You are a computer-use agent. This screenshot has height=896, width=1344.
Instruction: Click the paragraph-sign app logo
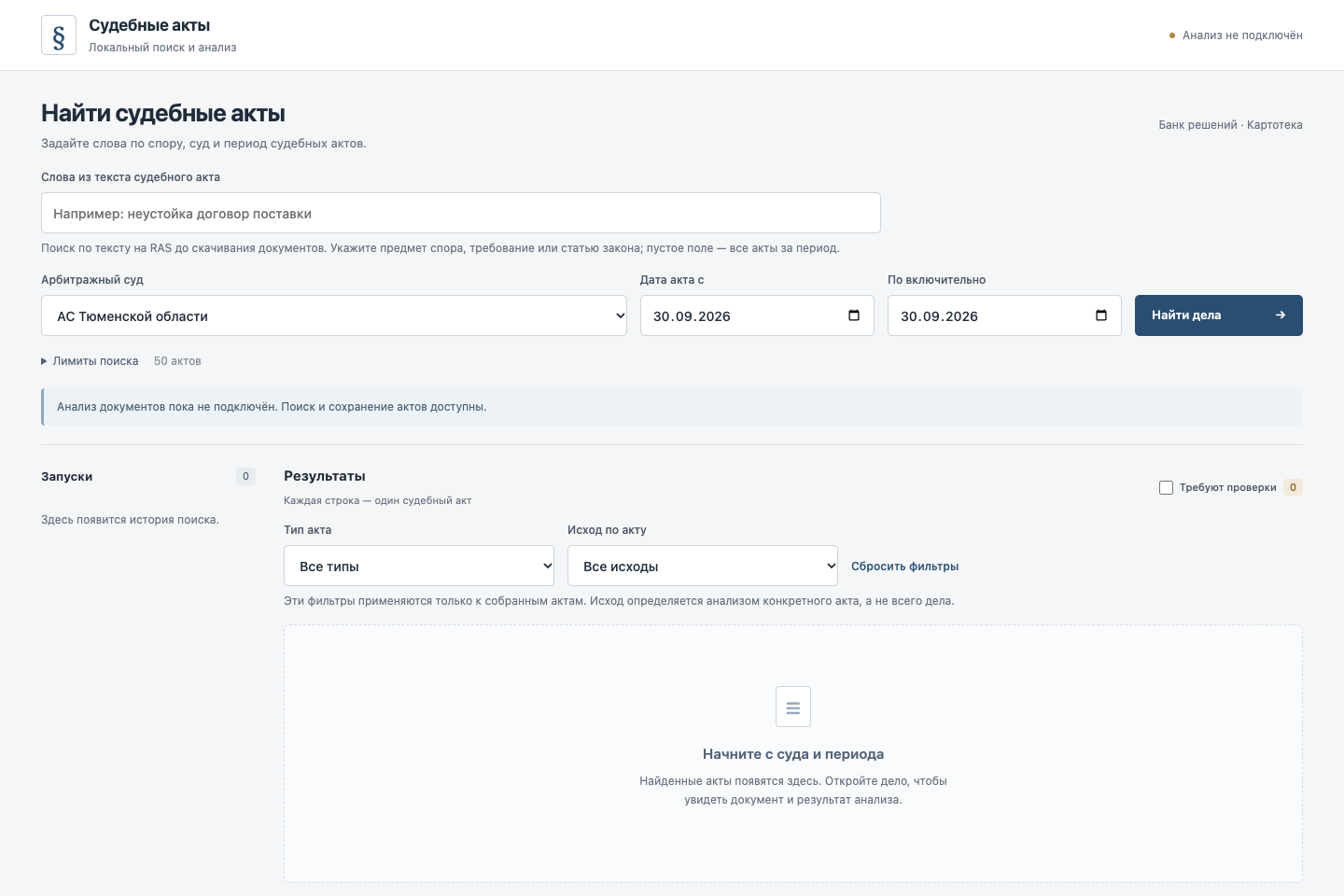59,35
